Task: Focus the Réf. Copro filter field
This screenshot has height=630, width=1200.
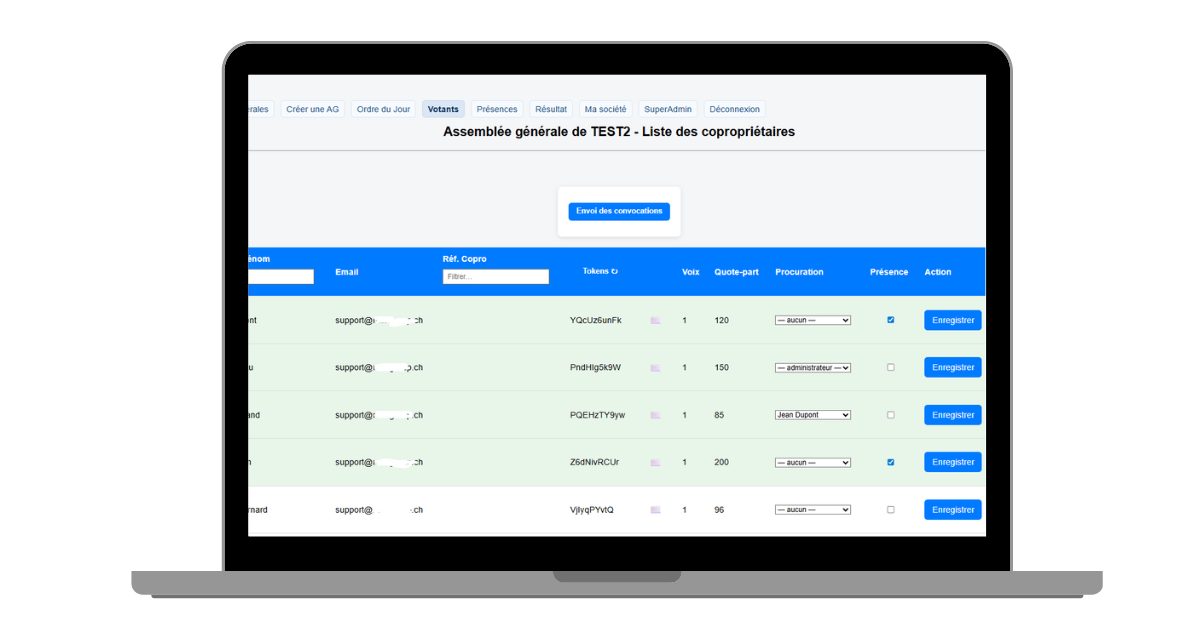Action: (496, 277)
